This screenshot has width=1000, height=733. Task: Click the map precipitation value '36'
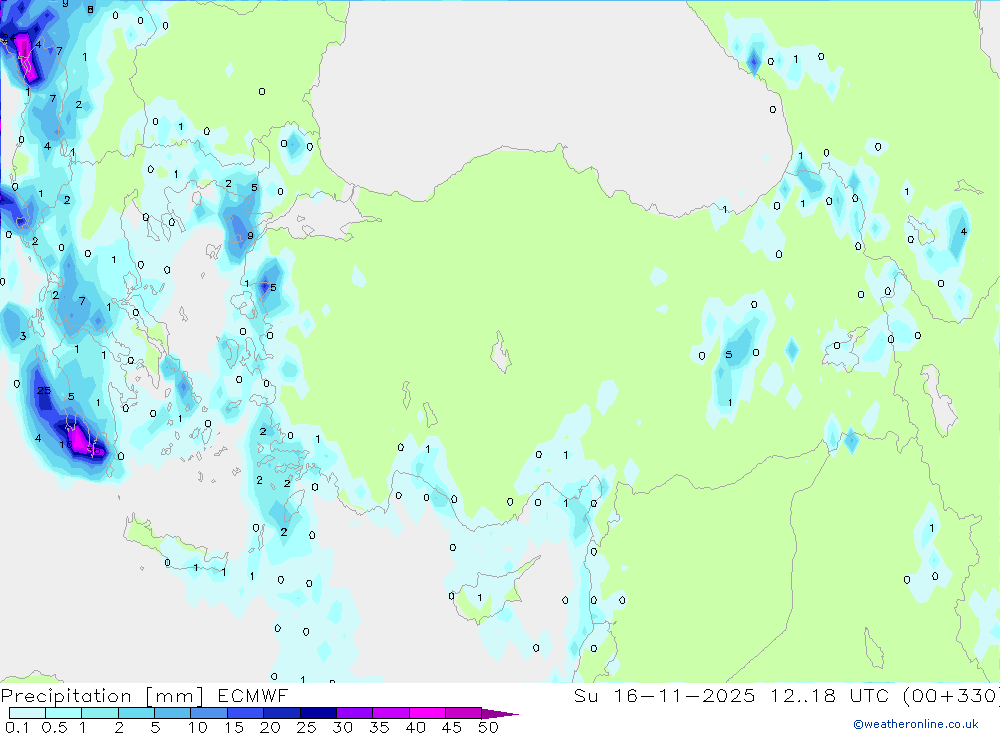pos(94,450)
